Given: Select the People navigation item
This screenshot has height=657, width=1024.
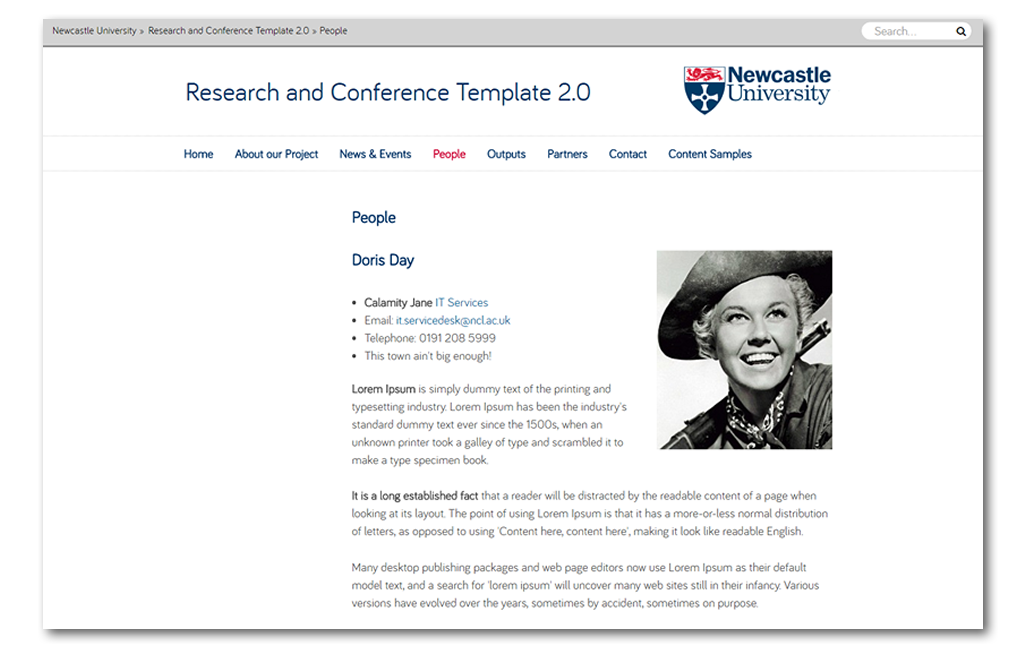Looking at the screenshot, I should point(449,154).
